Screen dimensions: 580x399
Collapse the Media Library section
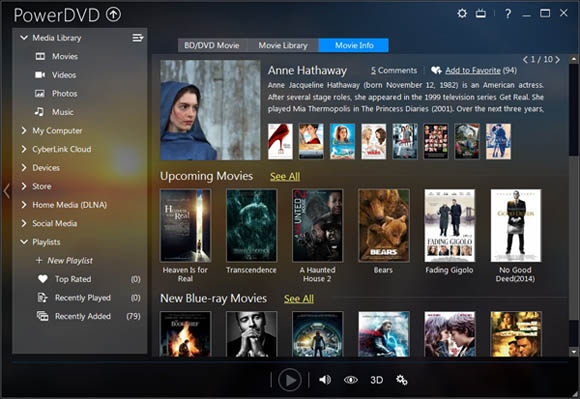click(24, 38)
